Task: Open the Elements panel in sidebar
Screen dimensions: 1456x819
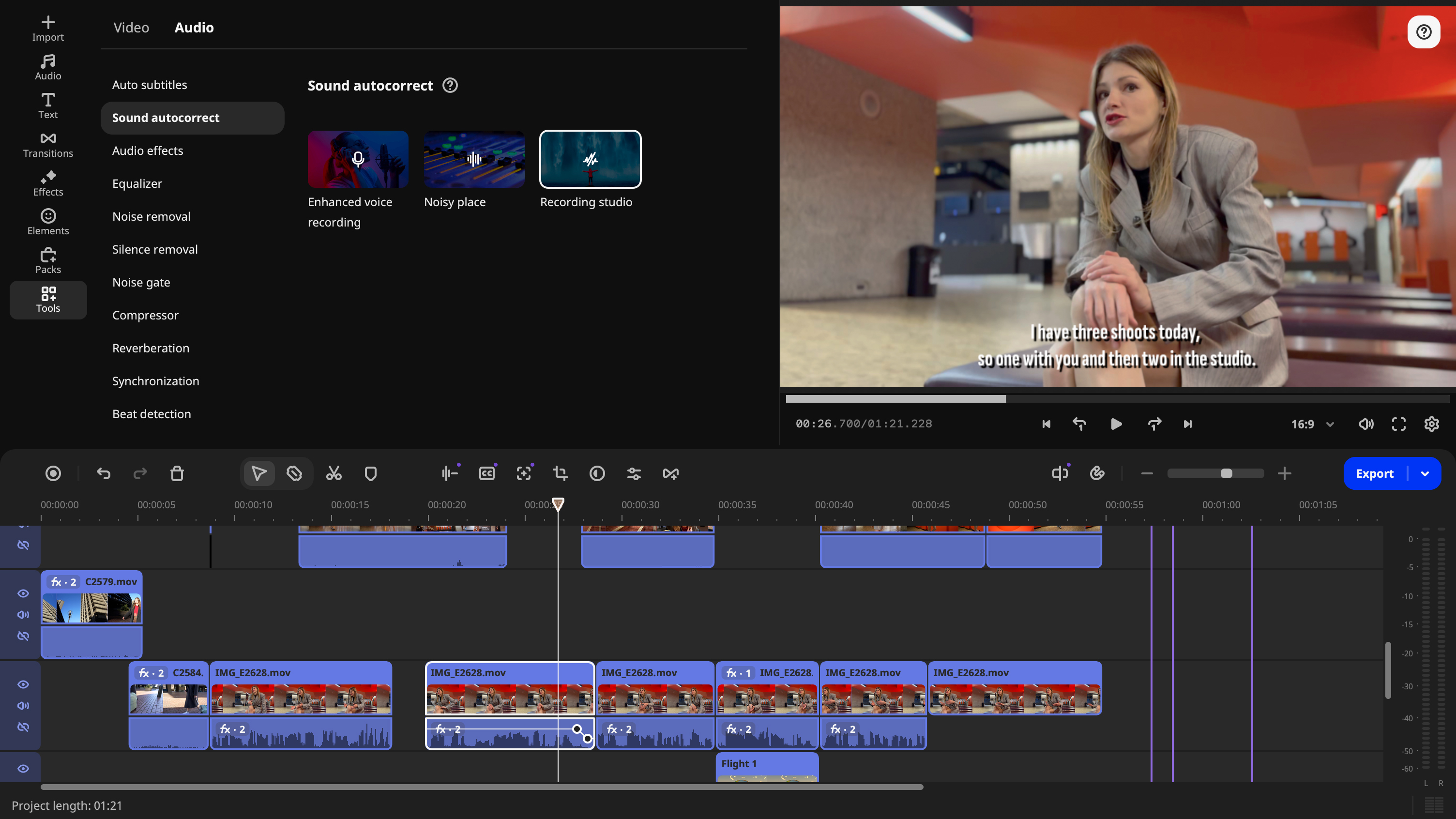Action: (x=48, y=222)
